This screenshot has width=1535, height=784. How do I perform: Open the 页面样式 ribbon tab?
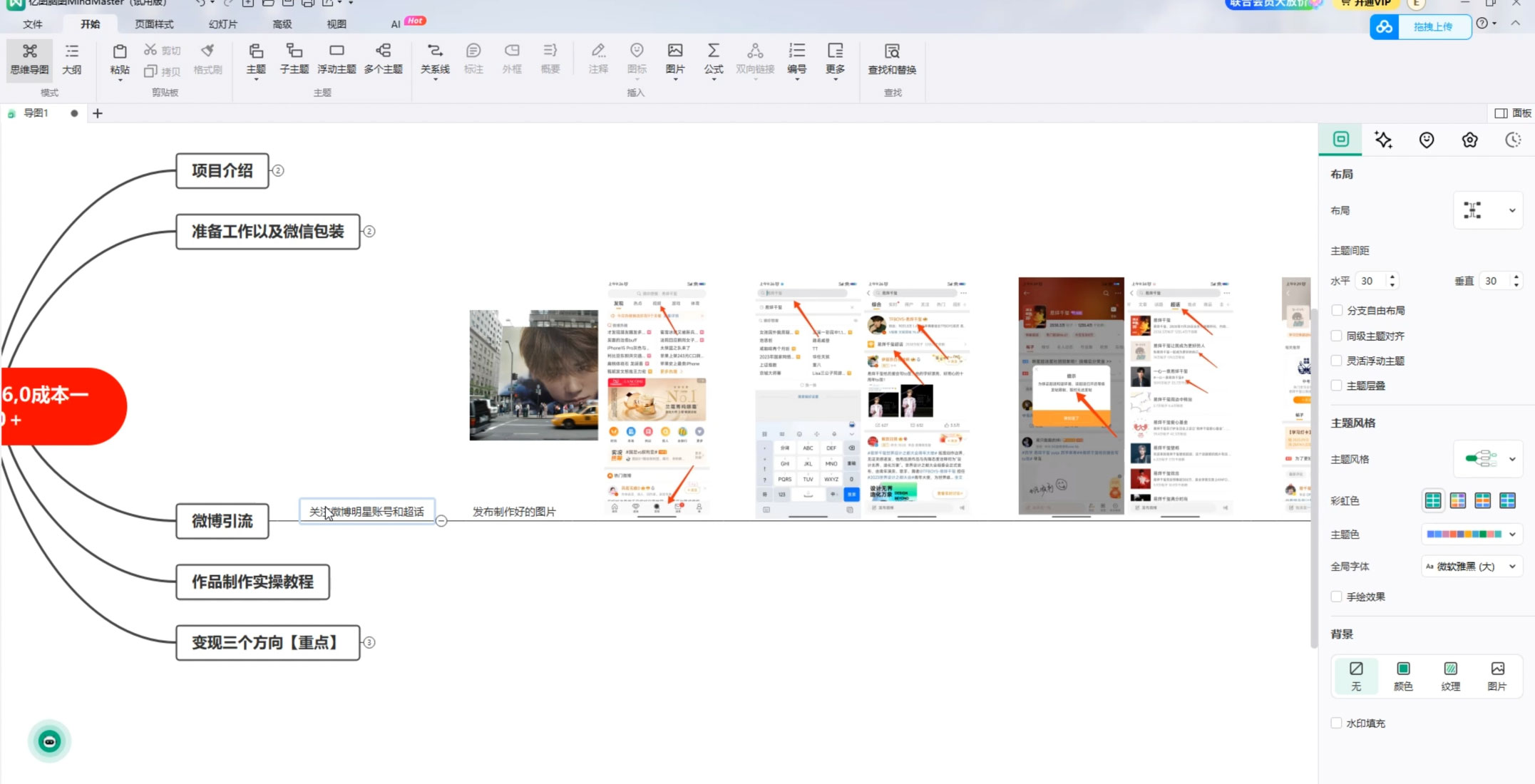point(154,24)
